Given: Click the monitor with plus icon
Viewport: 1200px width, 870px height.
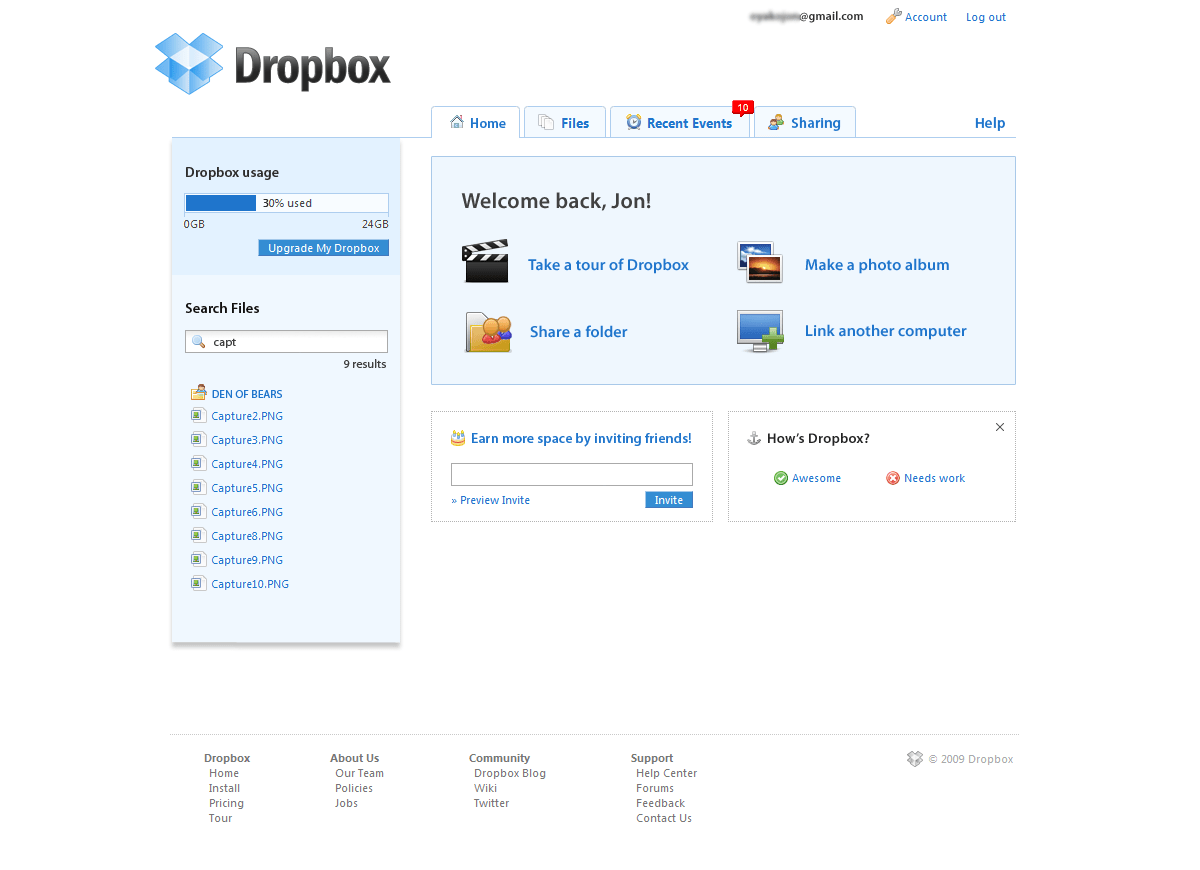Looking at the screenshot, I should pos(760,331).
